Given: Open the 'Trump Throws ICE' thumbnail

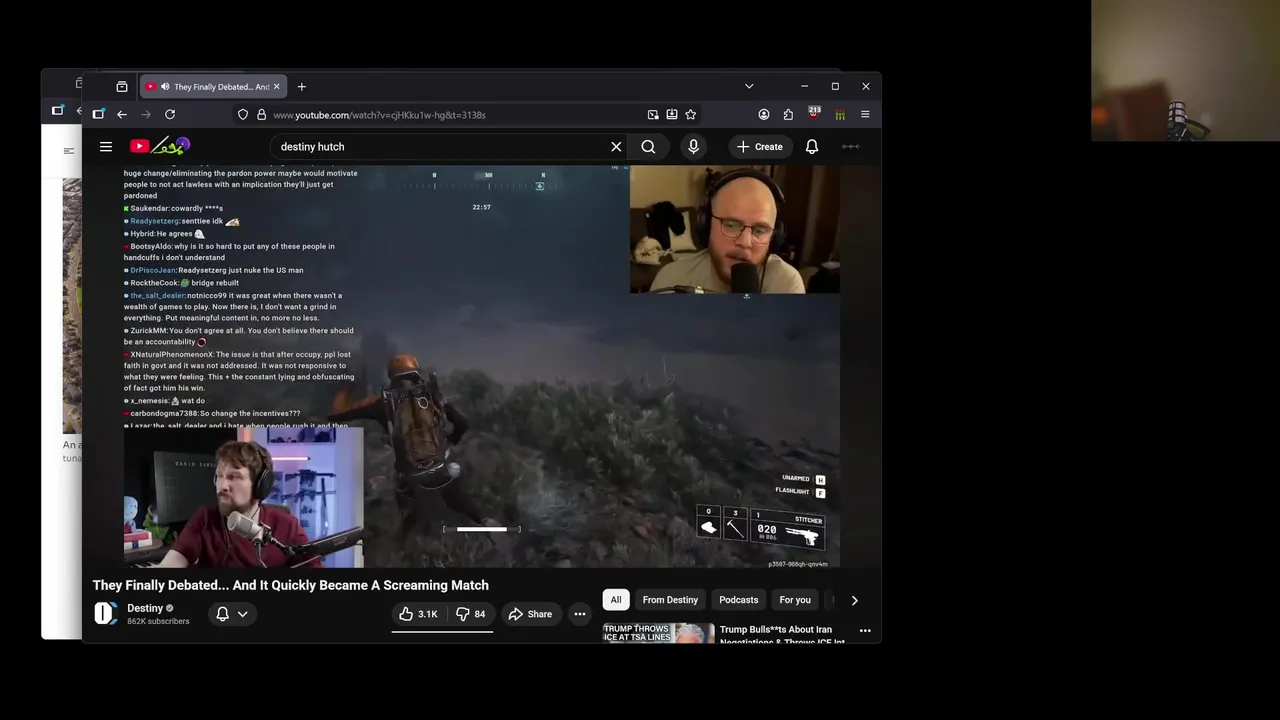Looking at the screenshot, I should pos(659,633).
